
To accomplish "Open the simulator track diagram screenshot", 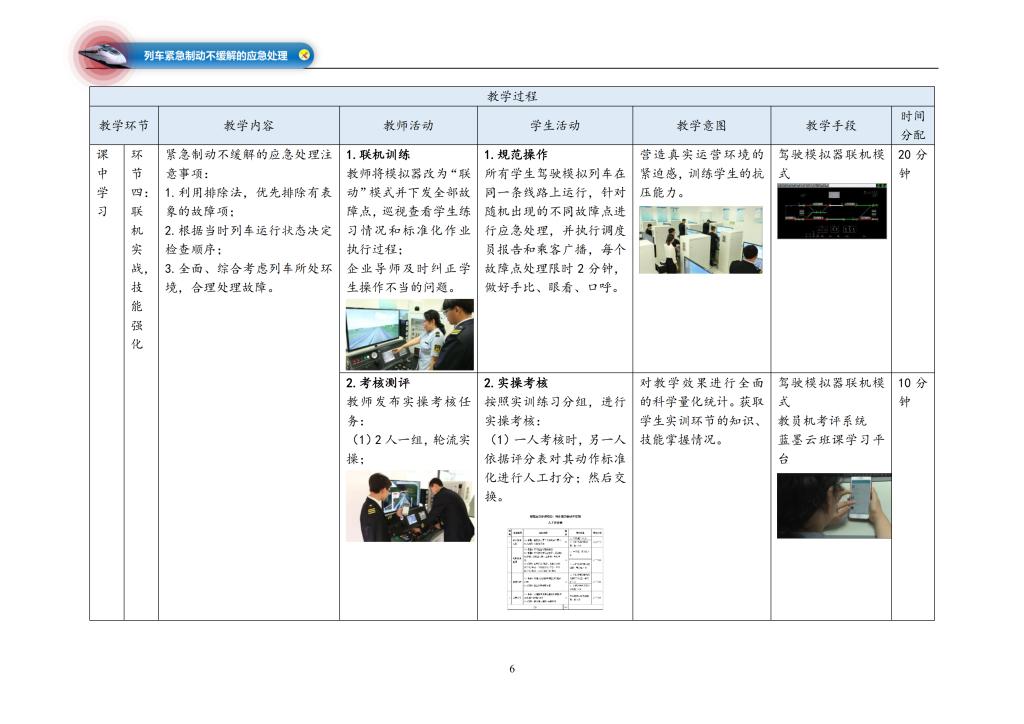I will point(831,211).
